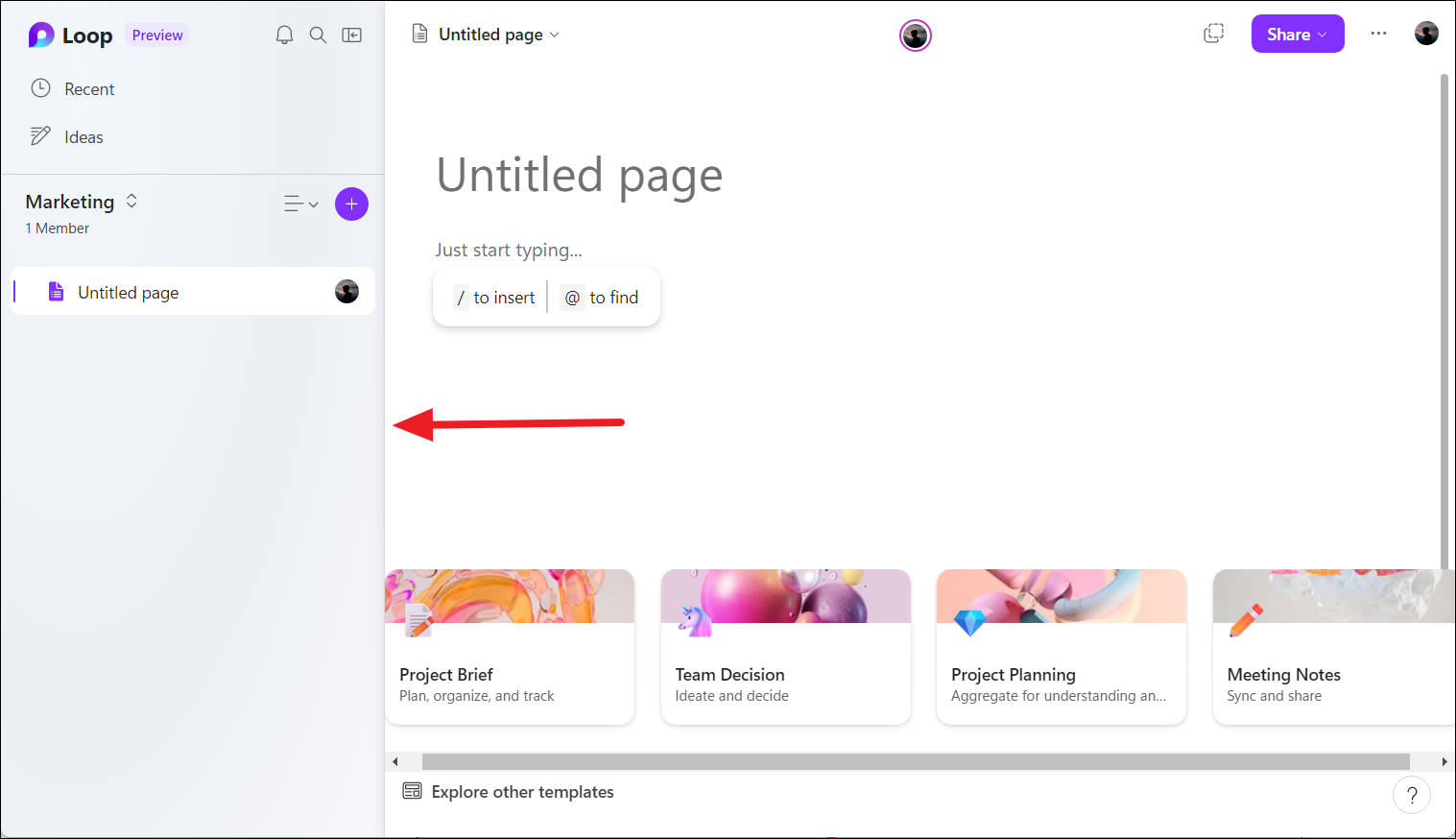1456x839 pixels.
Task: Click the @ to find hint
Action: tap(601, 298)
